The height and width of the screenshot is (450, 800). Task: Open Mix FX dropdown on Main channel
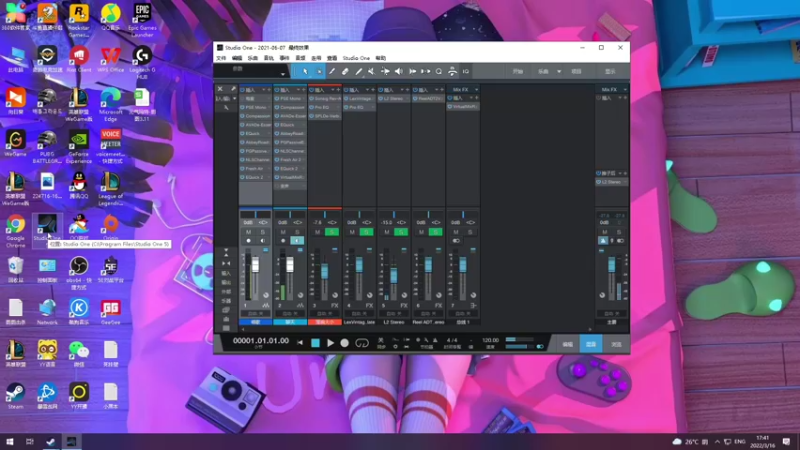click(625, 90)
